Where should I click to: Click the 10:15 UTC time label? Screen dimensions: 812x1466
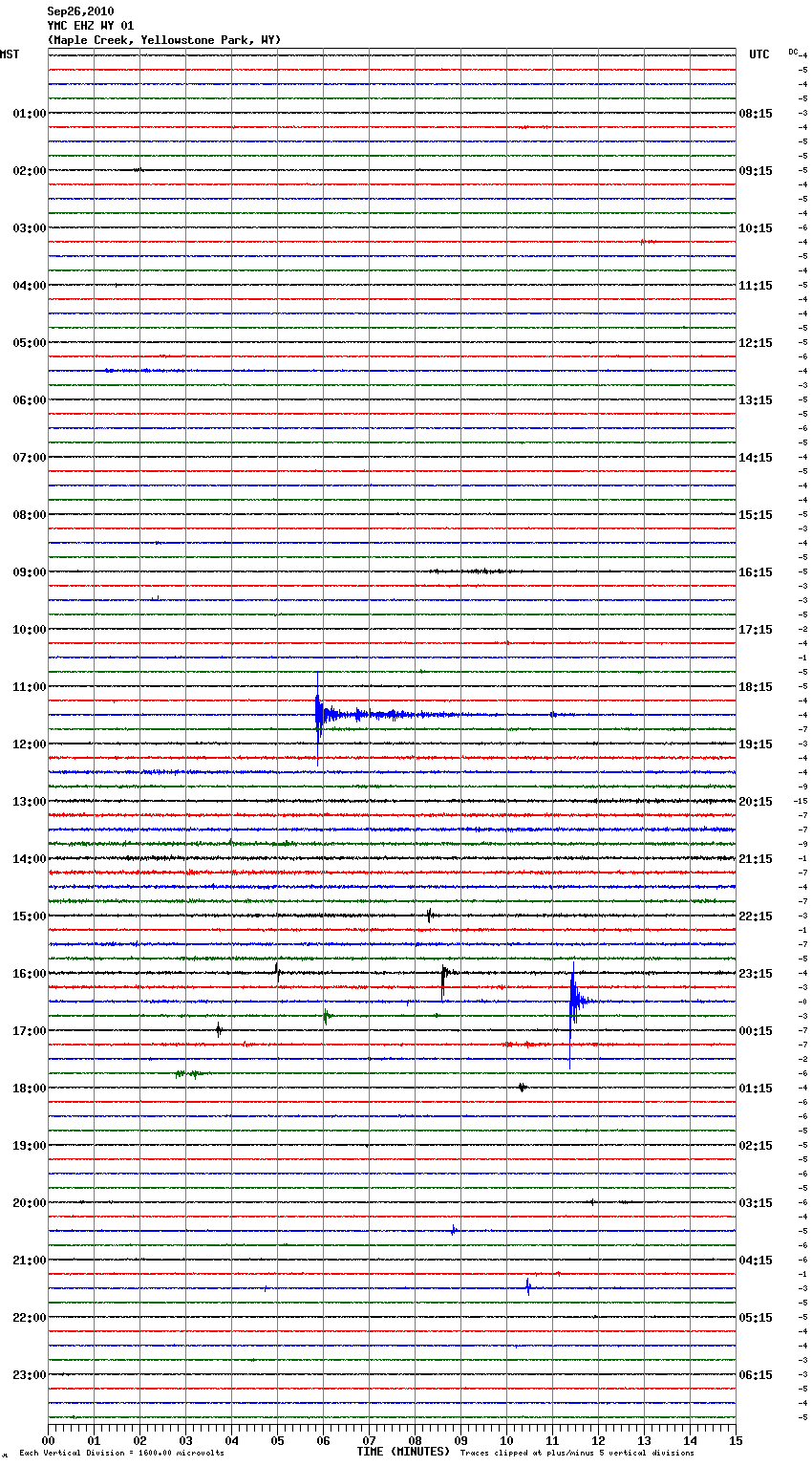point(756,228)
